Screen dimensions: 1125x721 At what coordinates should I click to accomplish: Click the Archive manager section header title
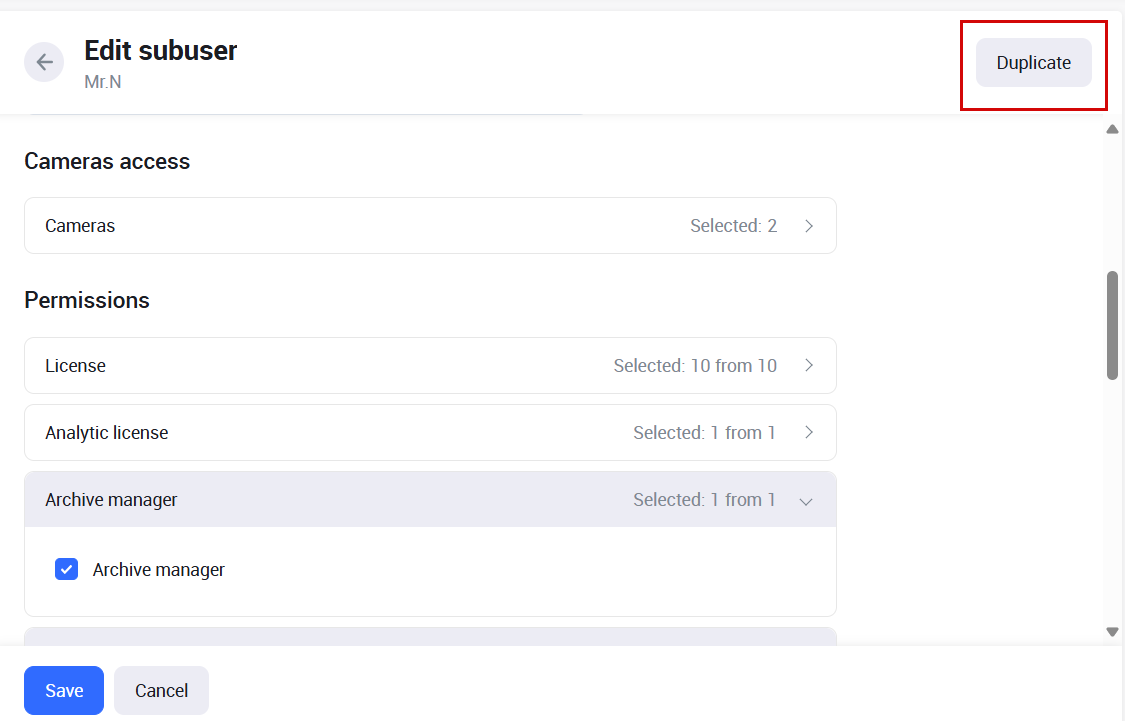[111, 500]
